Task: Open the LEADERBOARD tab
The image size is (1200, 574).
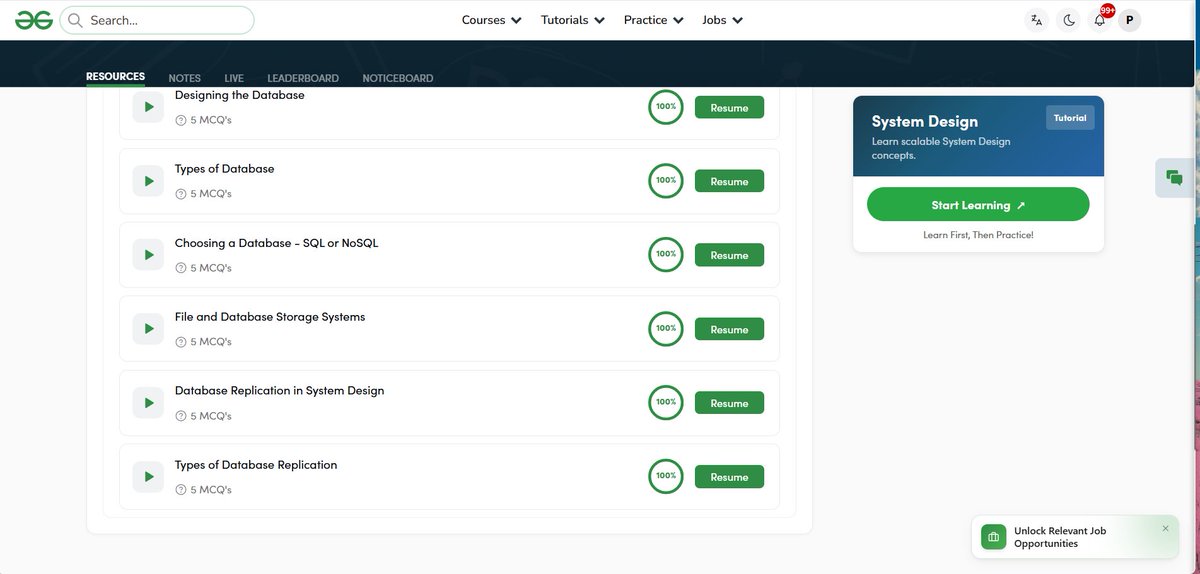Action: pos(303,78)
